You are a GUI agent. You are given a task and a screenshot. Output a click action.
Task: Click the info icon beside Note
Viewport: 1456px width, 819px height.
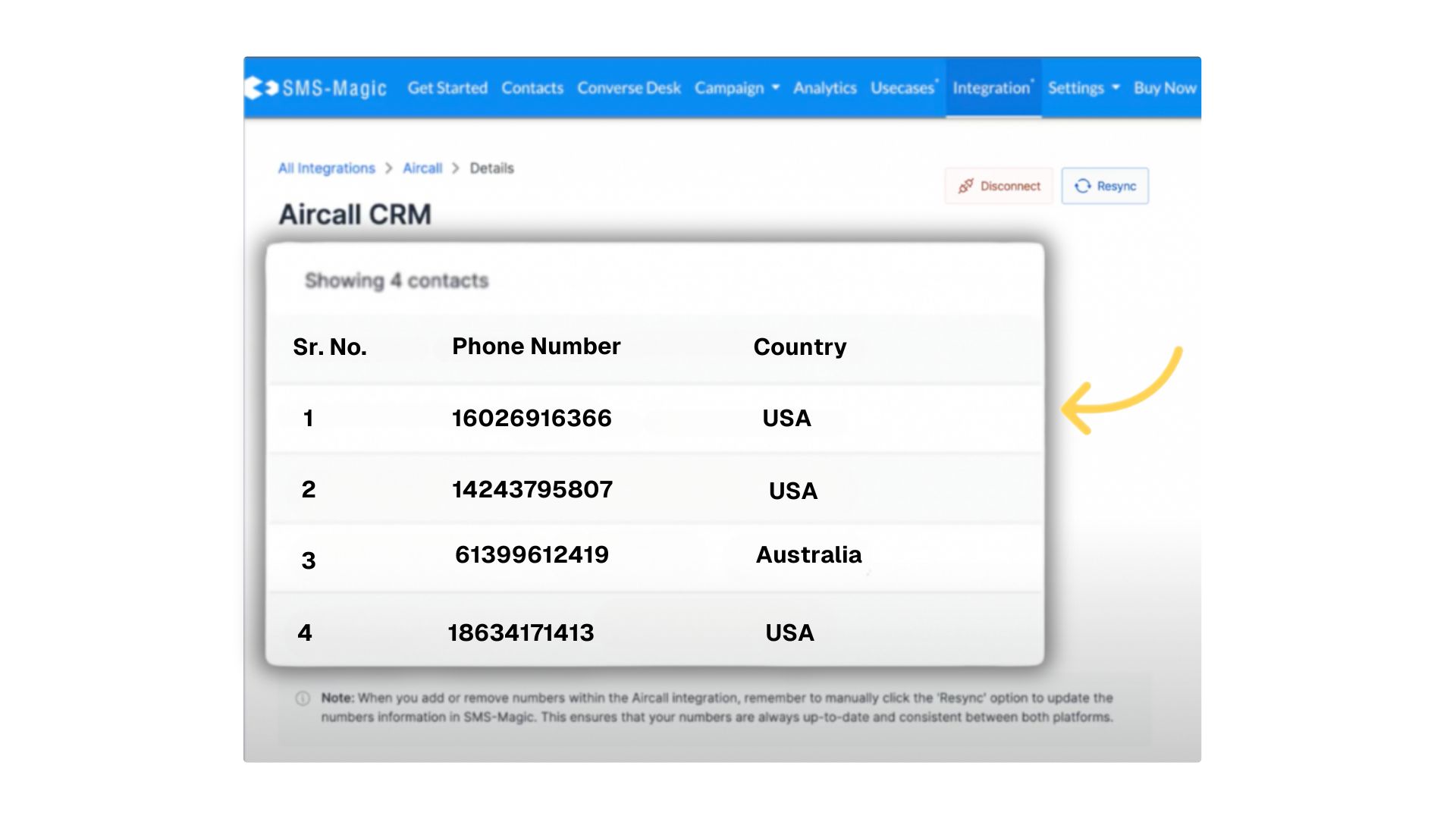pos(303,698)
